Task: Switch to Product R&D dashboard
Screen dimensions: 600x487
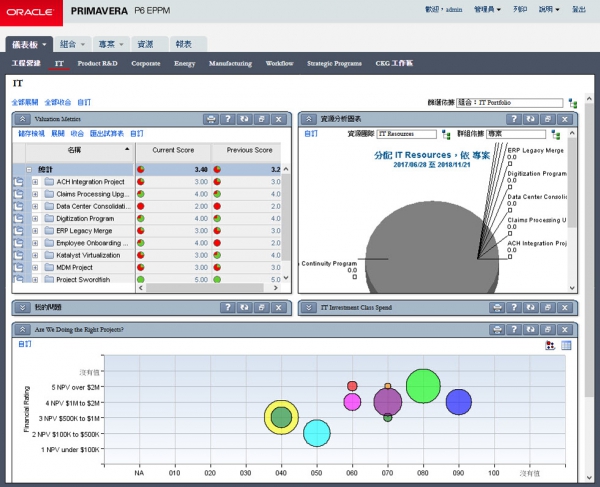Action: coord(97,64)
